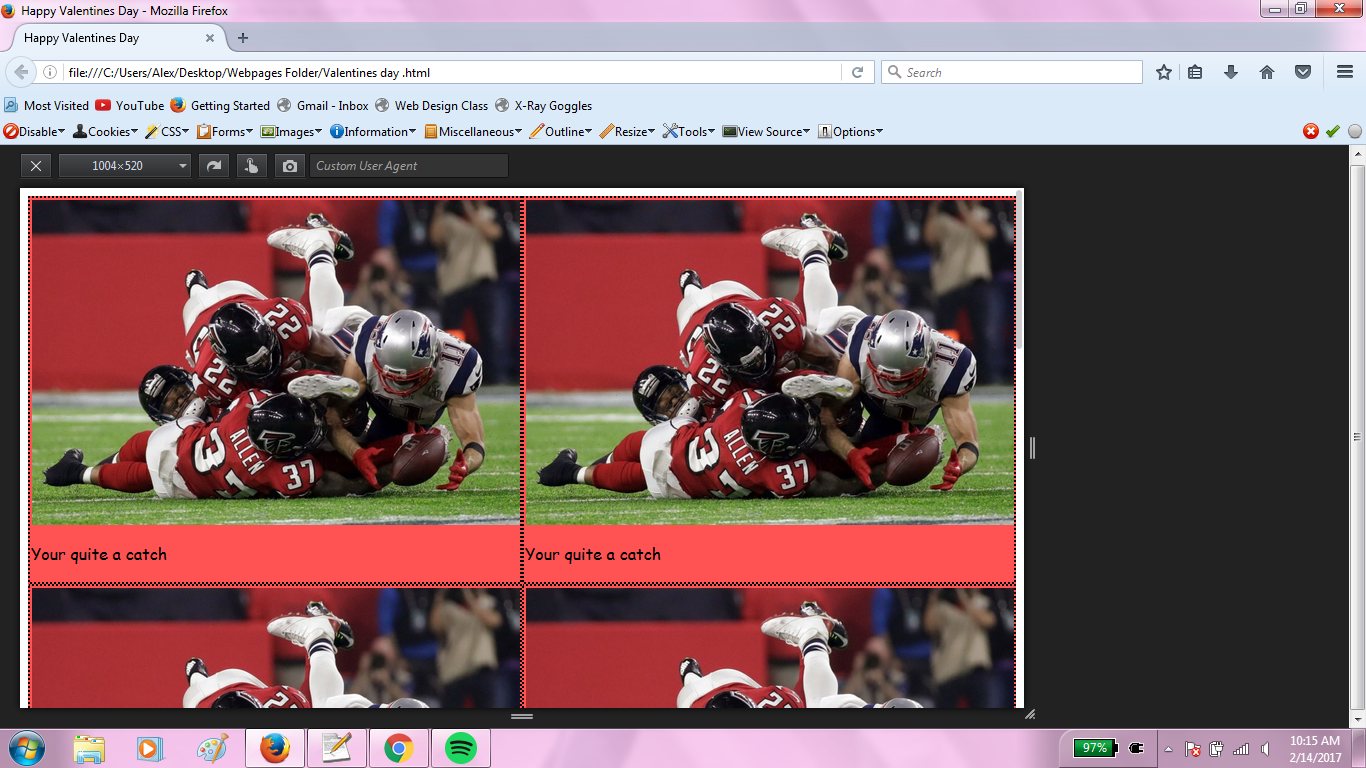This screenshot has height=768, width=1366.
Task: Click the Custom User Agent field
Action: tap(409, 166)
